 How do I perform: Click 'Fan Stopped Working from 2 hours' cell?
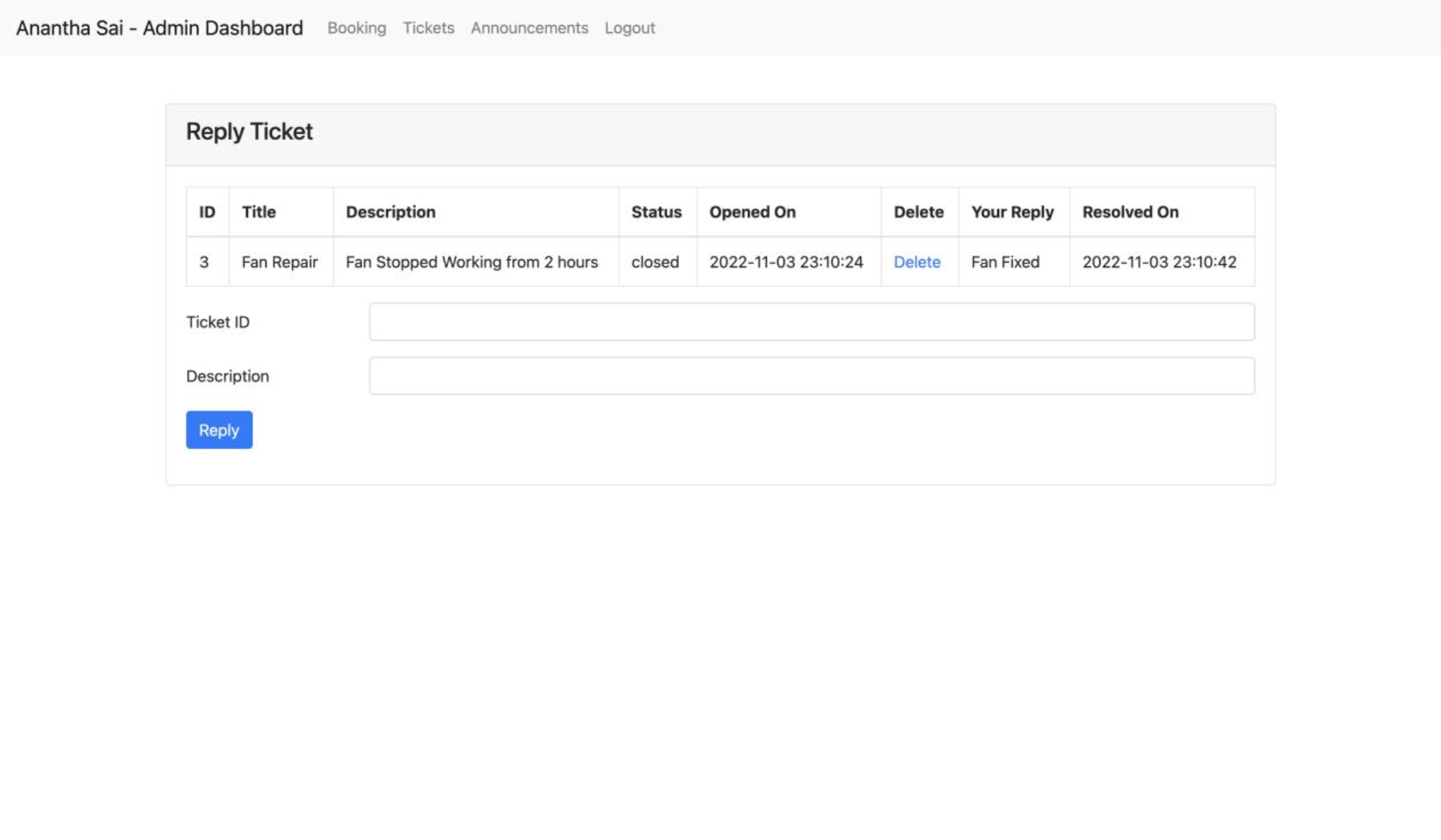[x=476, y=262]
